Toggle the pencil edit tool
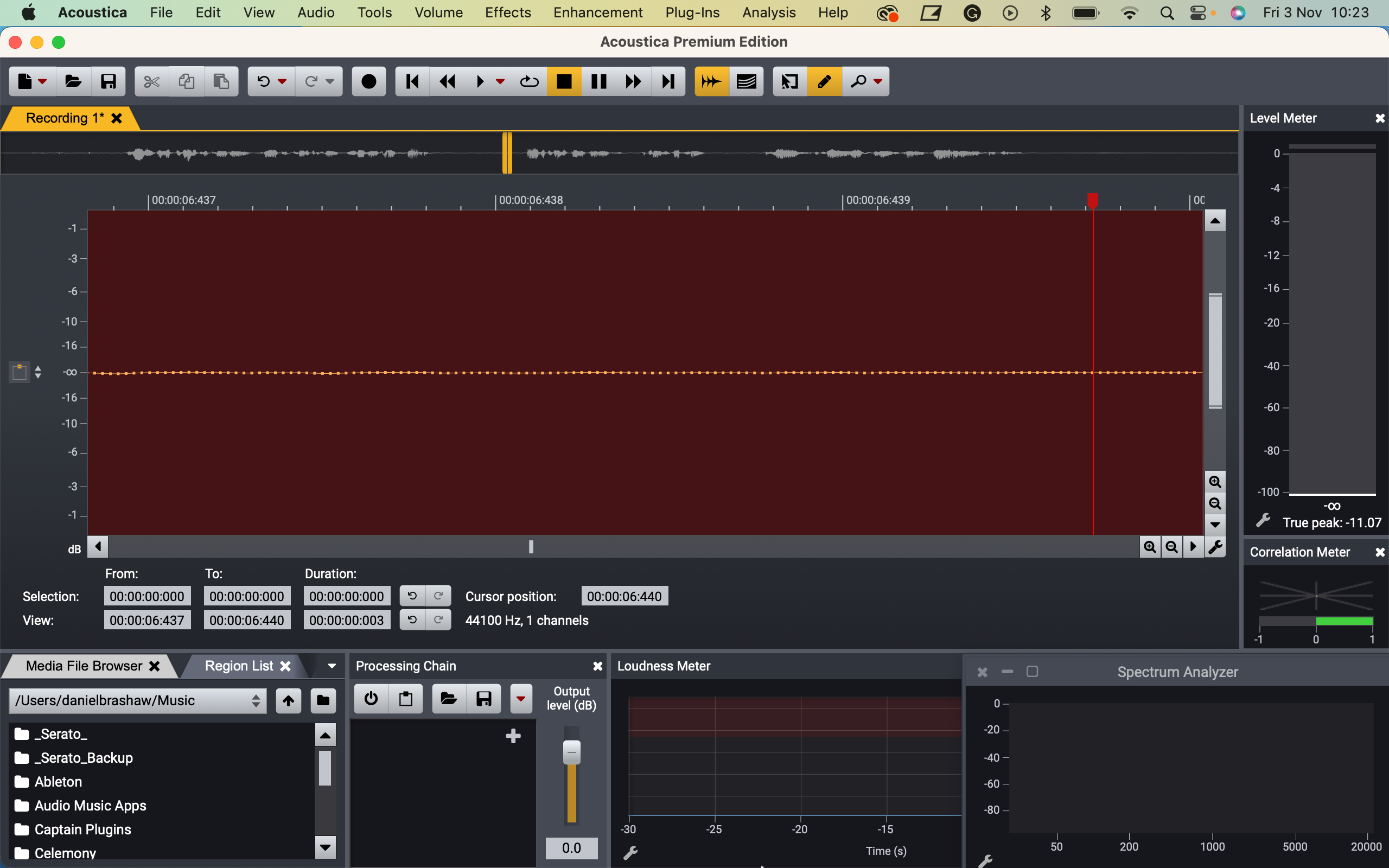This screenshot has height=868, width=1389. (824, 81)
